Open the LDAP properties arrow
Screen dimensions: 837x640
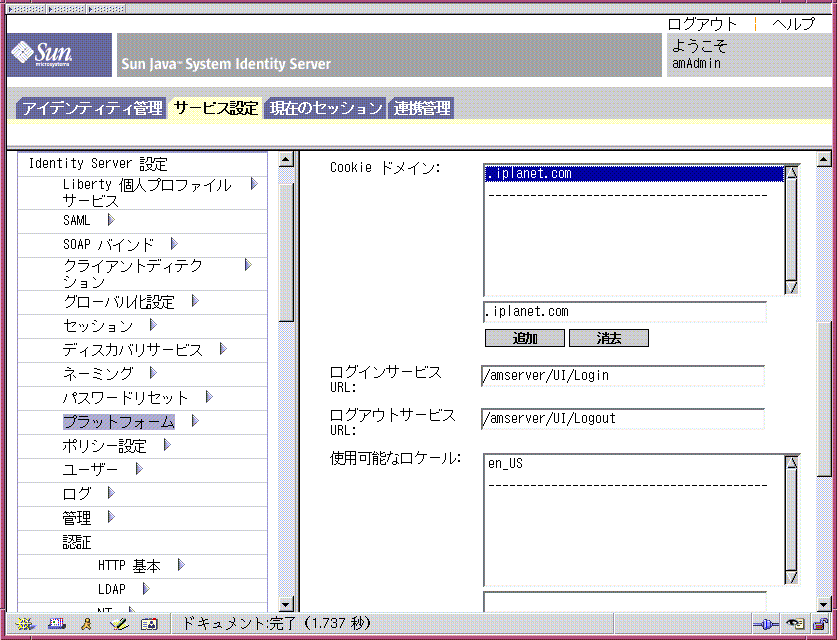click(146, 589)
